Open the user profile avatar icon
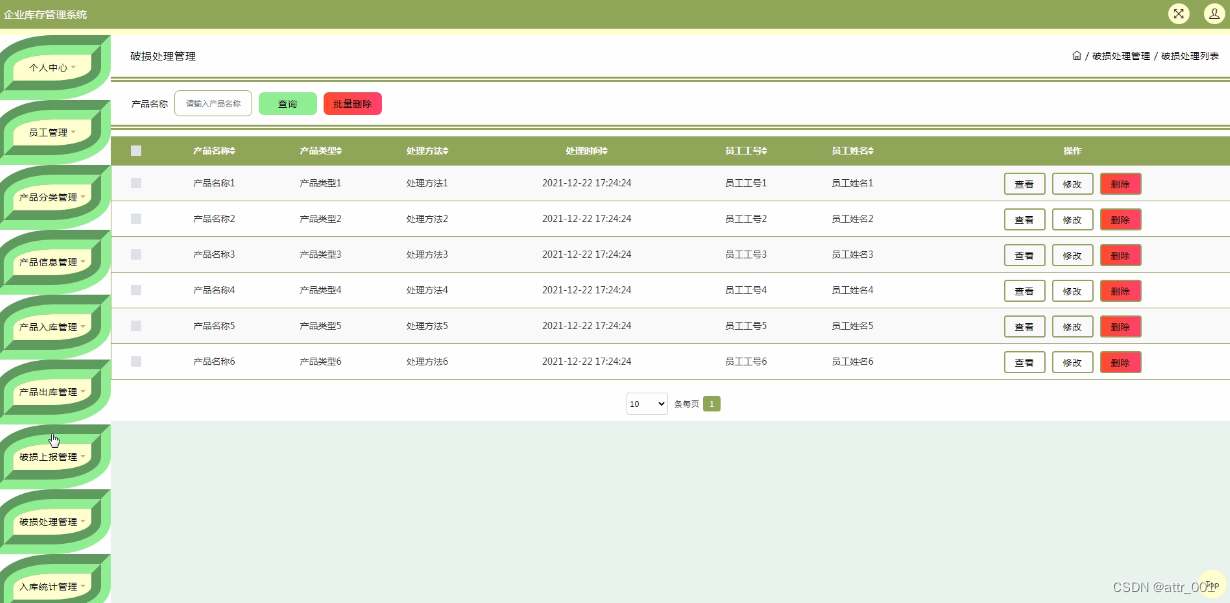This screenshot has width=1230, height=603. 1213,13
